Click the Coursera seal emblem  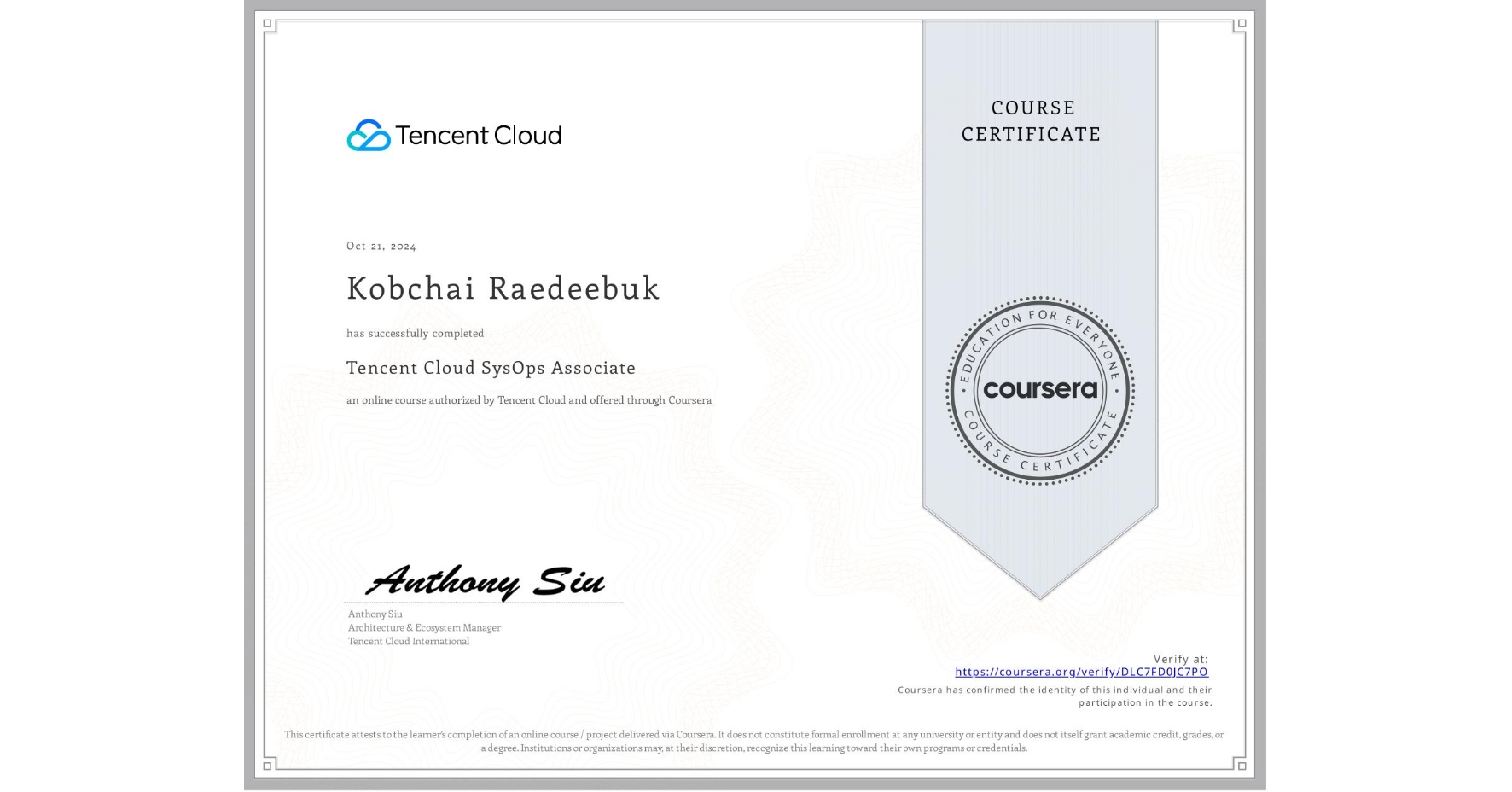click(1039, 391)
